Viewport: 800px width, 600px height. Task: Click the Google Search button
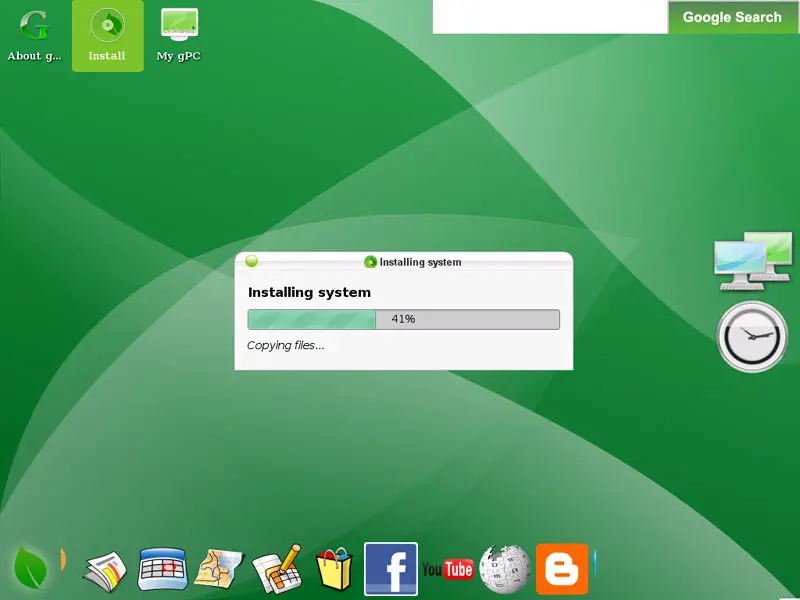[x=732, y=17]
